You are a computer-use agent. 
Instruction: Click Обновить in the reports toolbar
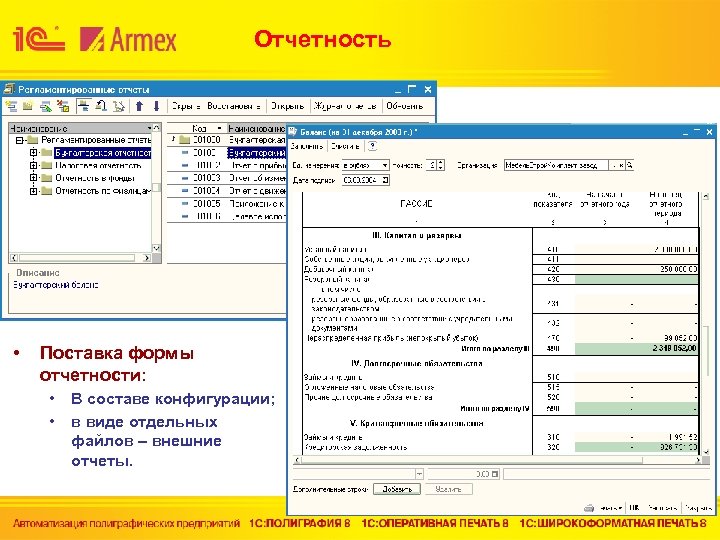point(405,106)
